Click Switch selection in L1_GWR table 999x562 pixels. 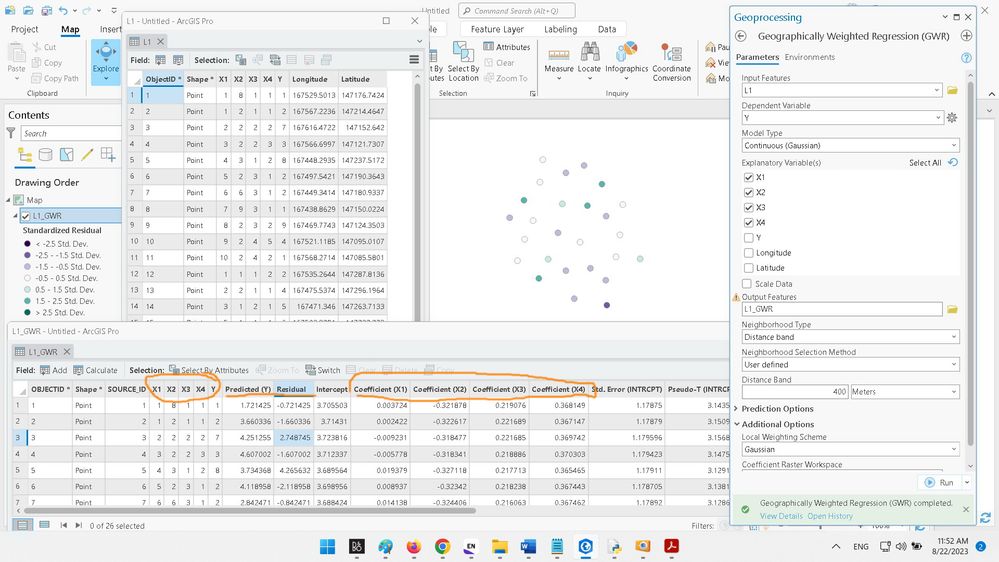coord(322,370)
